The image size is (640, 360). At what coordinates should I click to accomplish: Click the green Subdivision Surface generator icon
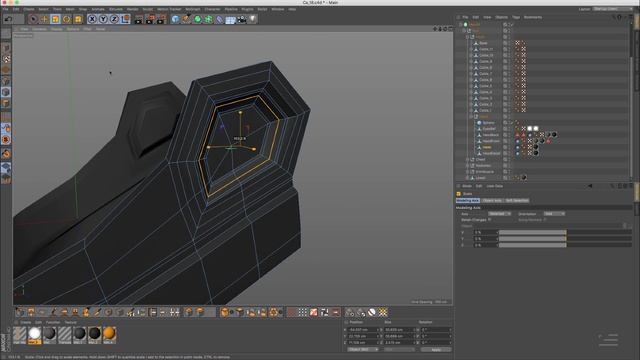click(x=198, y=19)
